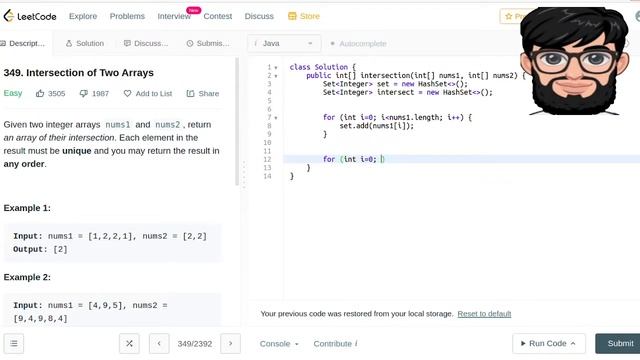Click the avatar cartoon face overlay
The image size is (640, 360).
(x=574, y=61)
